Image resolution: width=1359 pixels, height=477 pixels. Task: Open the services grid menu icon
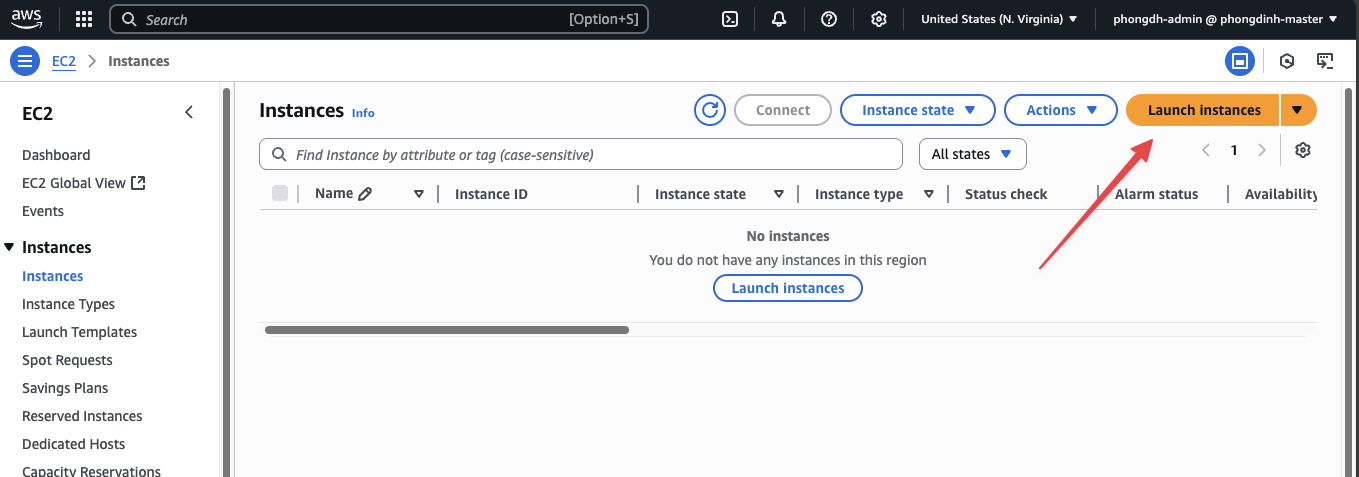[x=84, y=19]
